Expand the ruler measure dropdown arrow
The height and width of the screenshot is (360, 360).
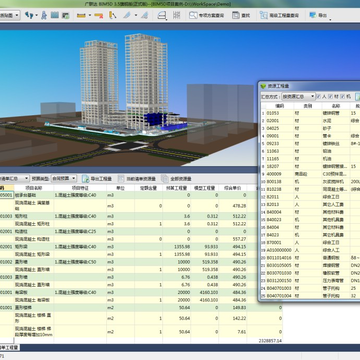click(x=90, y=15)
